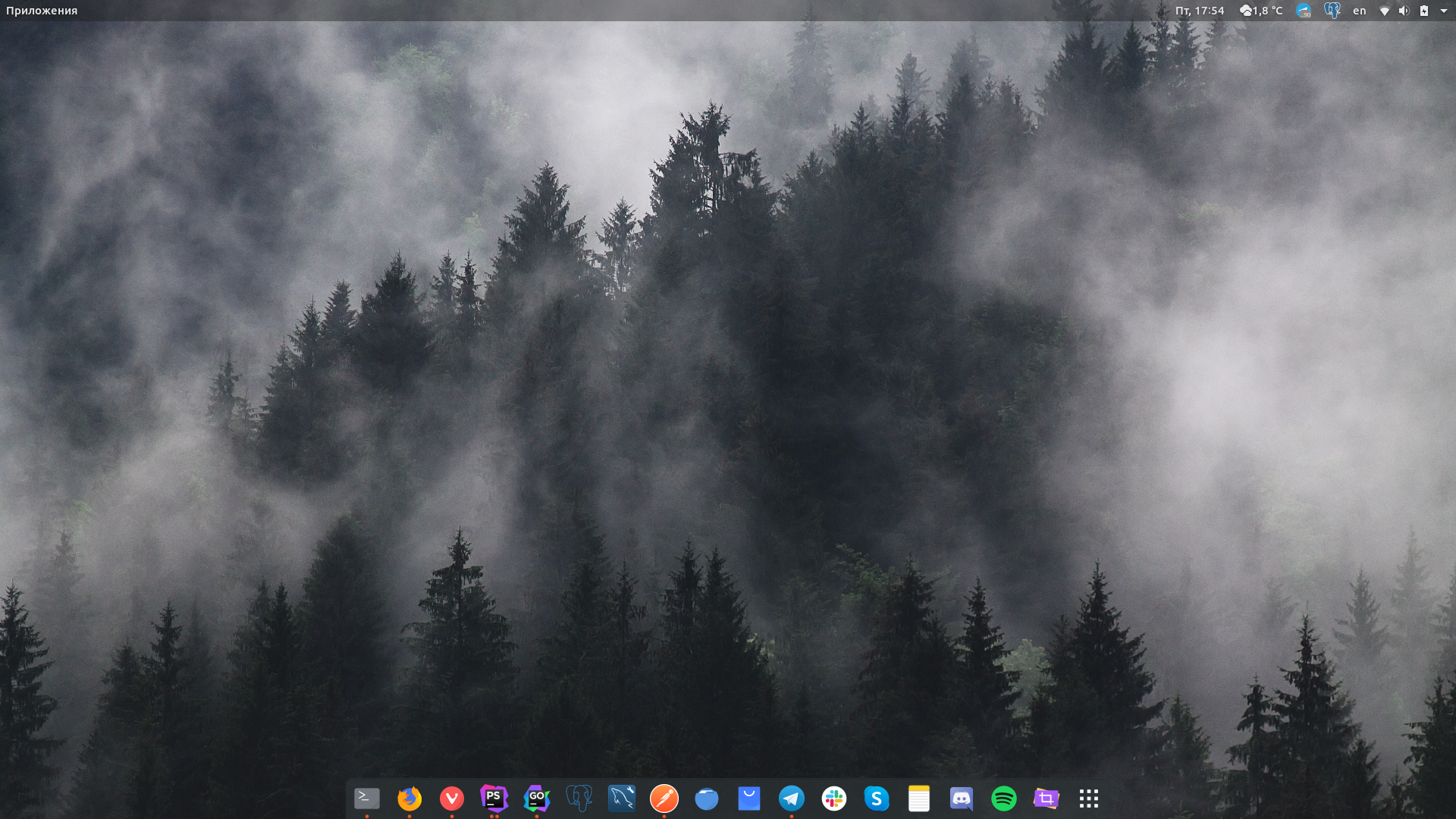The image size is (1456, 819).
Task: Open the clock showing Пт, 17:54
Action: [x=1200, y=11]
